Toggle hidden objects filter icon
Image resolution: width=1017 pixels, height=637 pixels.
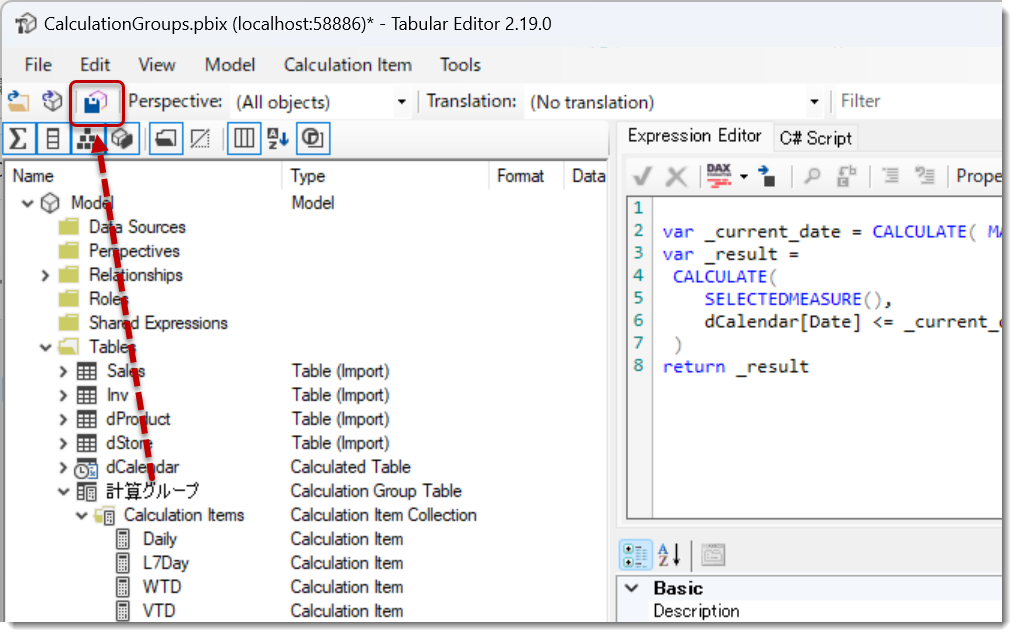pyautogui.click(x=200, y=138)
